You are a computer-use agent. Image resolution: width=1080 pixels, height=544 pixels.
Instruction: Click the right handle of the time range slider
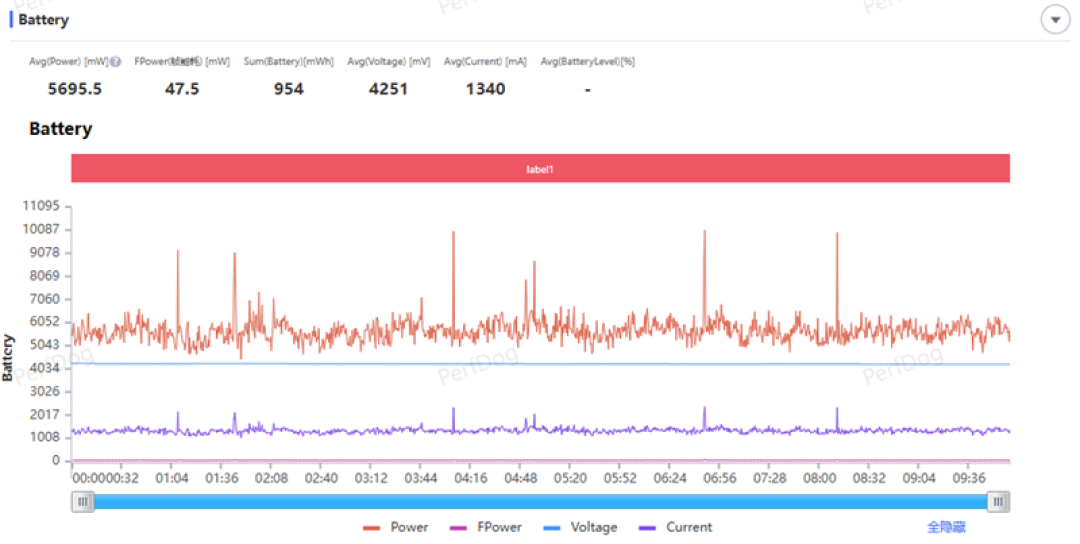[x=998, y=501]
